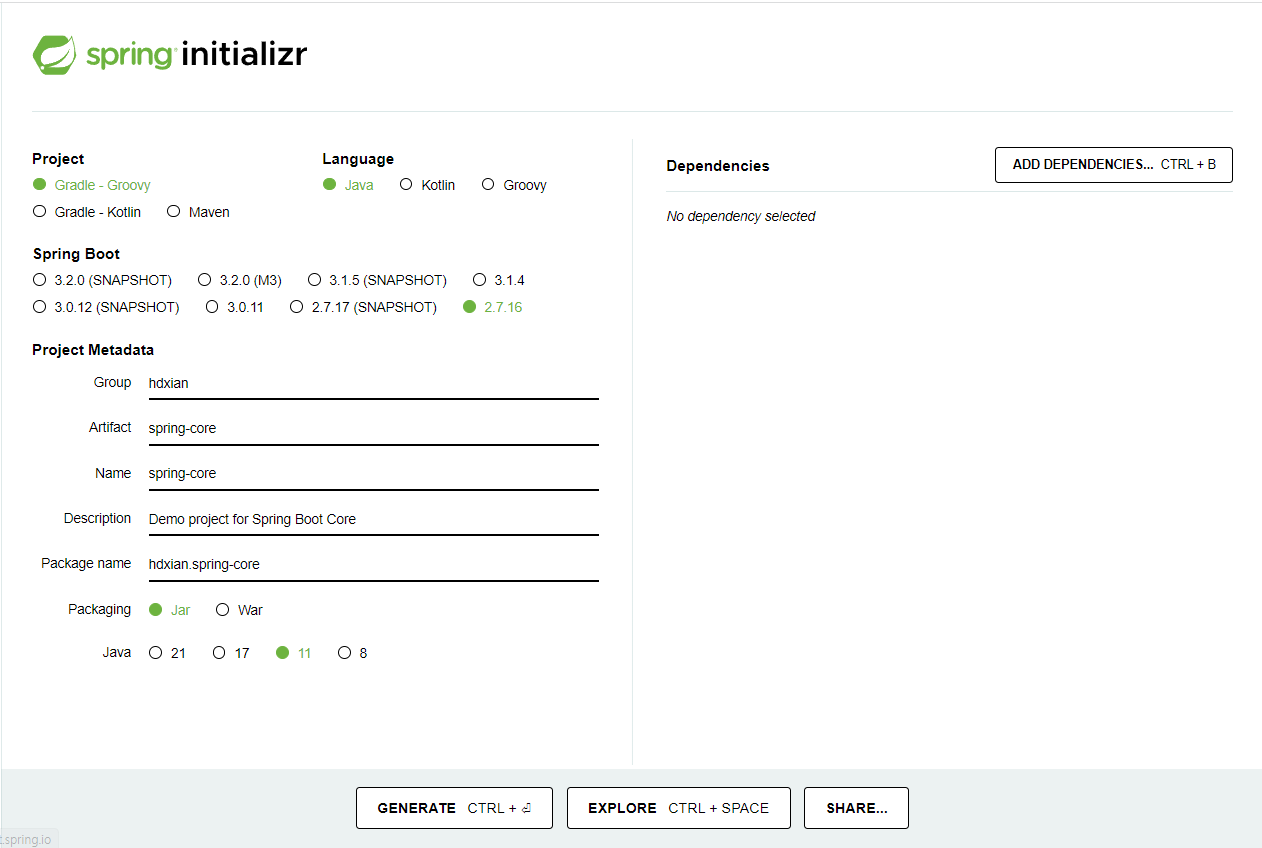Explore the project contents
Screen dimensions: 1262x848
[679, 808]
